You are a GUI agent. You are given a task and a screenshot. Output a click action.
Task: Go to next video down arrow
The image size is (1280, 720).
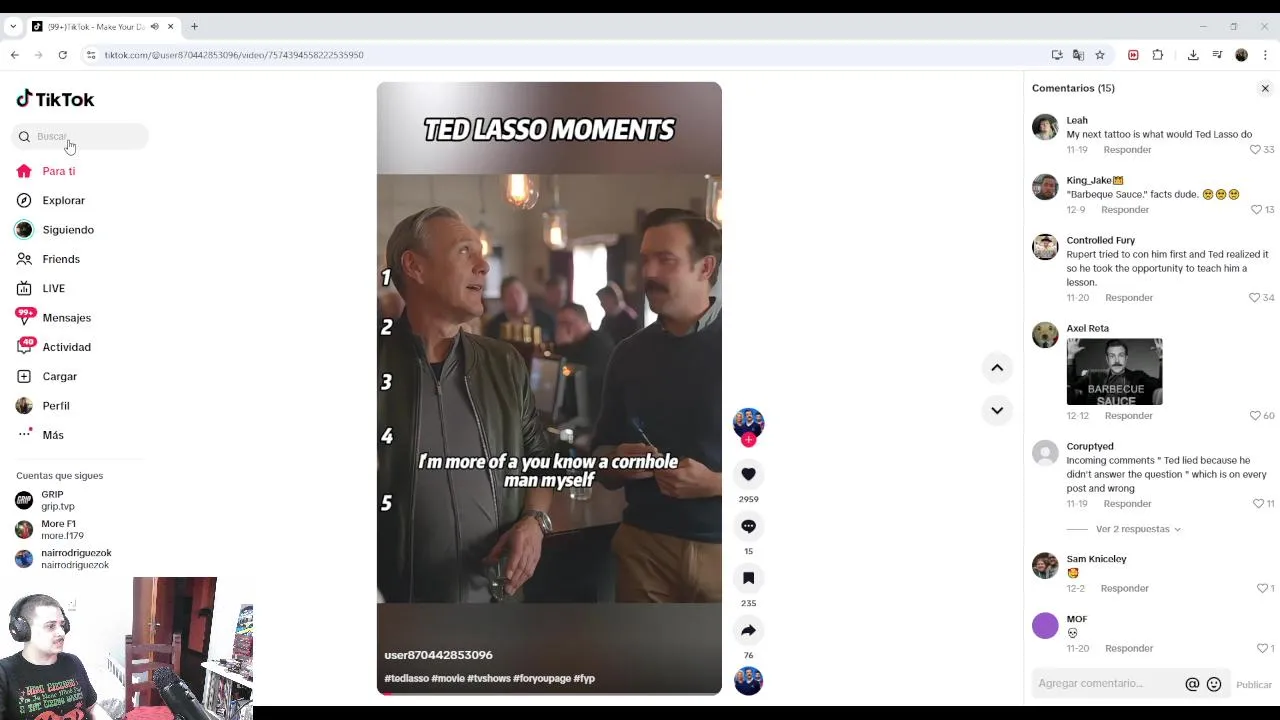997,410
